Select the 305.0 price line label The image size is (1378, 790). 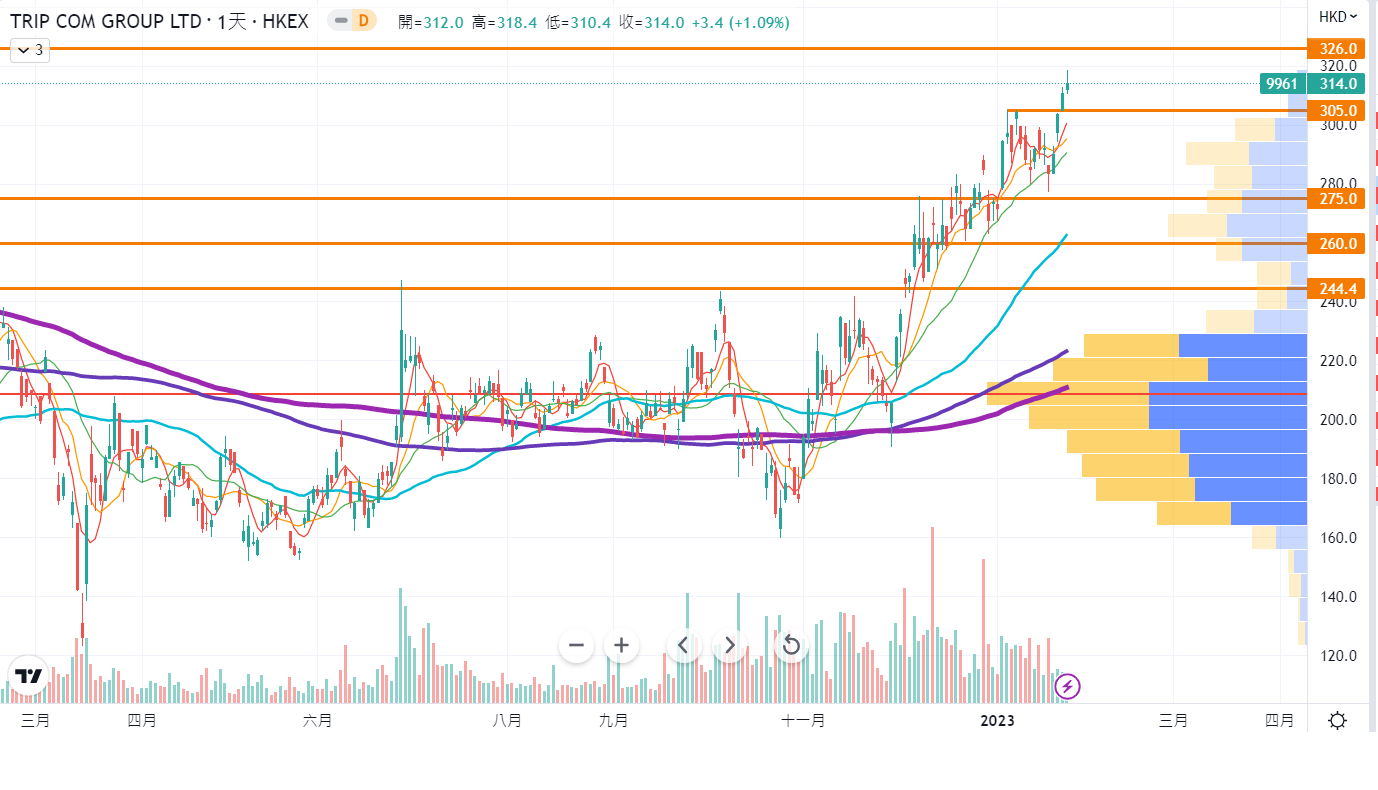1337,110
